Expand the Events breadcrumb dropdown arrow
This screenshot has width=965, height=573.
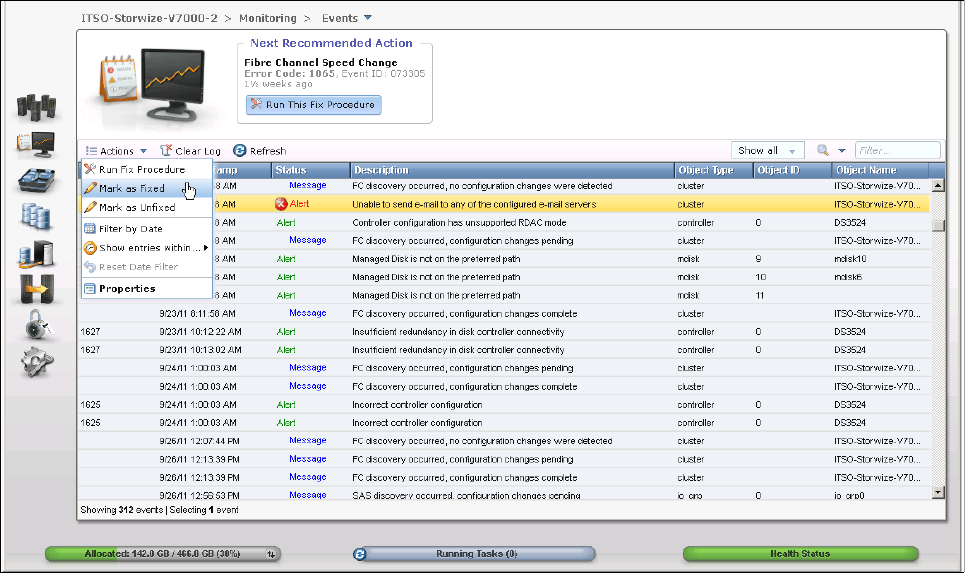(x=368, y=18)
